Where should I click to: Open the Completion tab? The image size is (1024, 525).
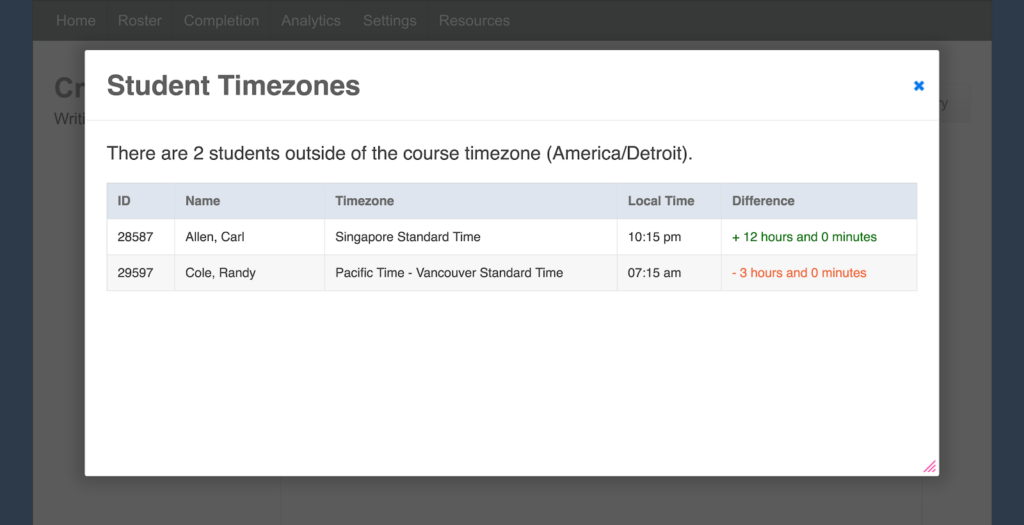point(221,20)
